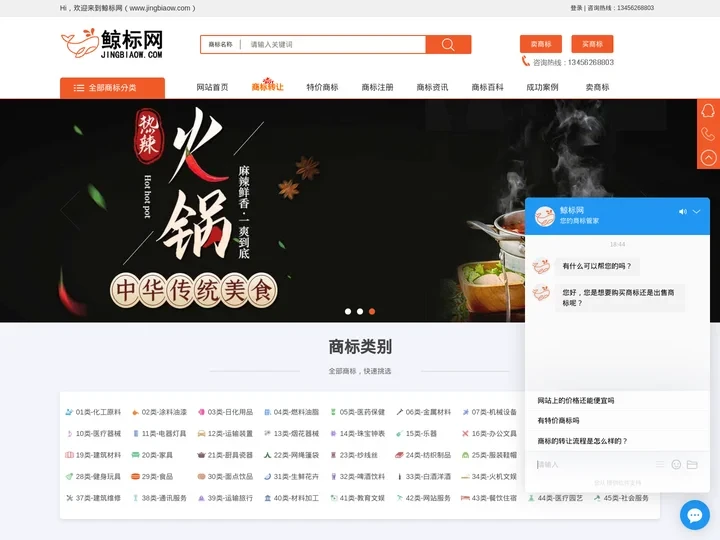720x540 pixels.
Task: Click the 鲸标网 whale logo
Action: click(x=112, y=44)
